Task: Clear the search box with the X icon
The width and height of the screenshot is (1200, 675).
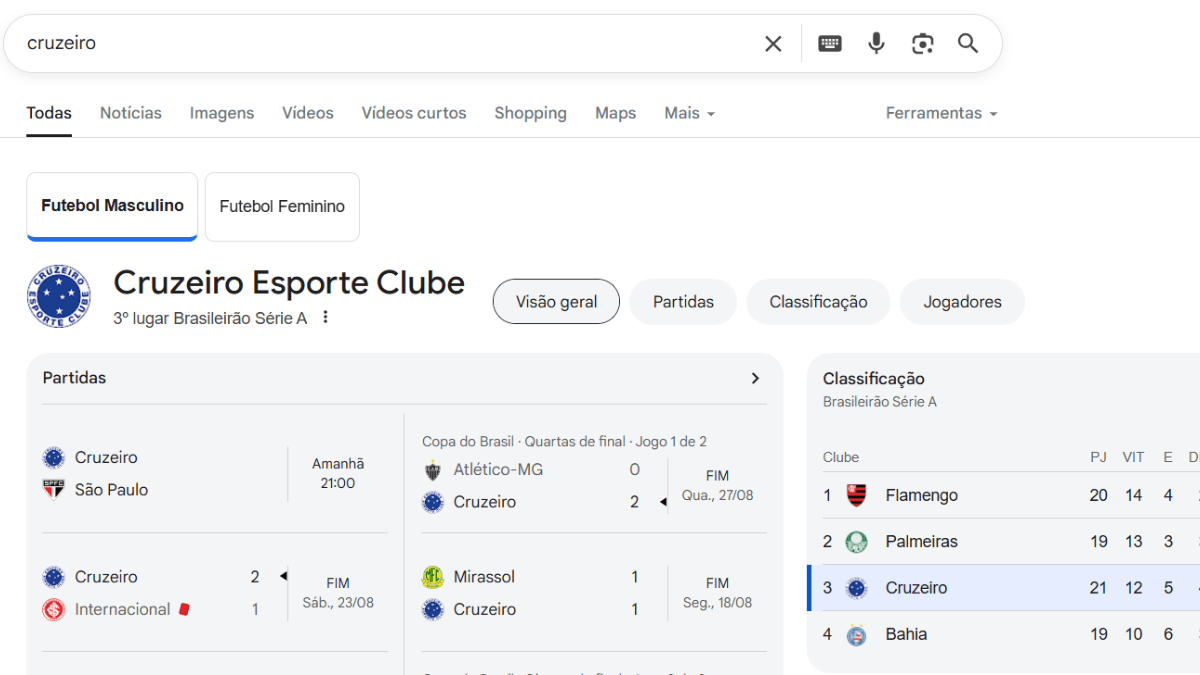Action: pyautogui.click(x=773, y=43)
